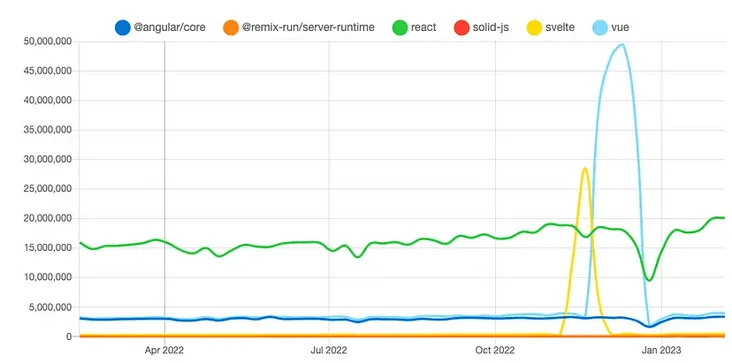This screenshot has height=363, width=732.
Task: Click the light blue vue legend dot
Action: click(x=600, y=28)
